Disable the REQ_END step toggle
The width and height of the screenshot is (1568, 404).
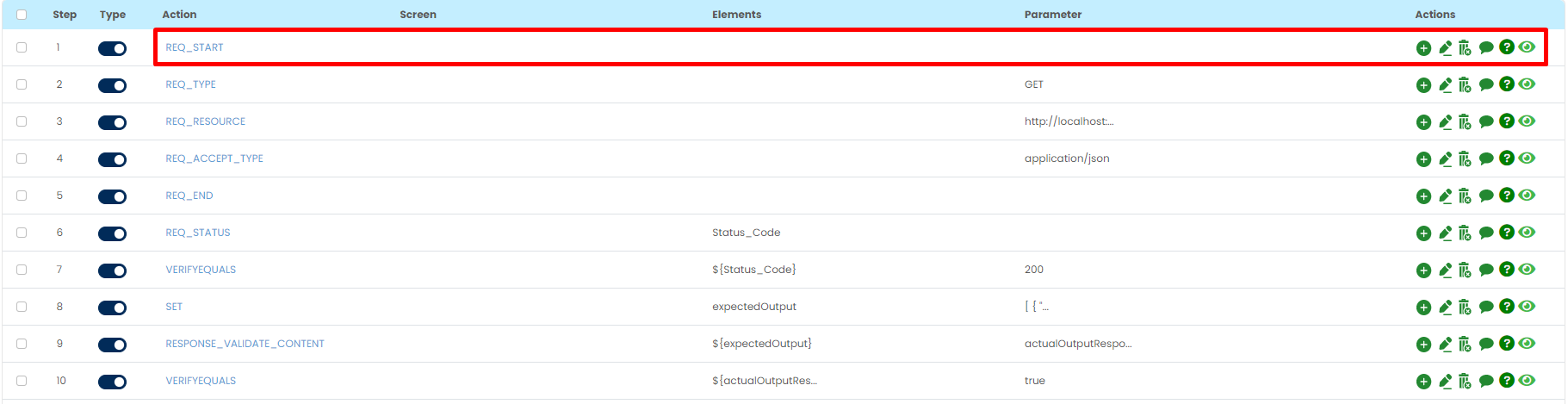pyautogui.click(x=112, y=196)
